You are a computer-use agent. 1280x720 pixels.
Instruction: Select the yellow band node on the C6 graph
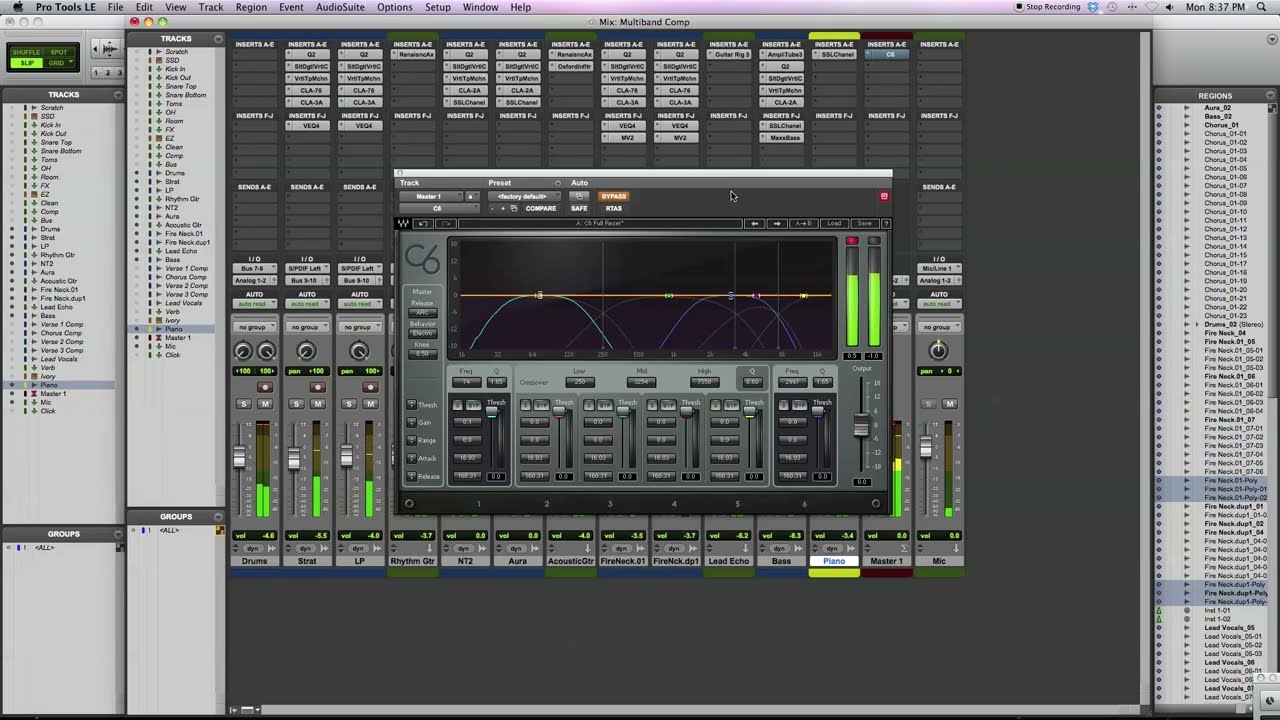click(804, 295)
